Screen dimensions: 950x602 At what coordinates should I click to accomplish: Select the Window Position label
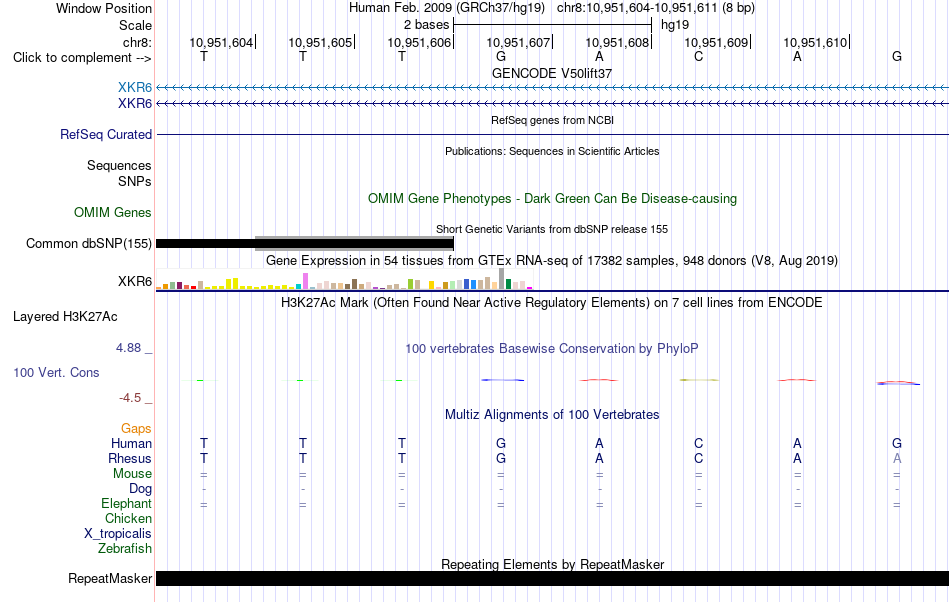click(104, 8)
